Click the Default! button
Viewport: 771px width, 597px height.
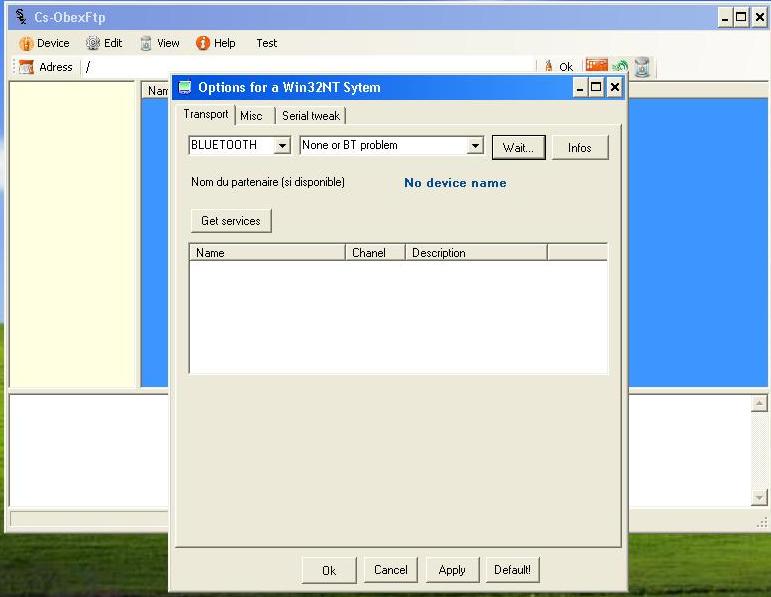point(512,570)
